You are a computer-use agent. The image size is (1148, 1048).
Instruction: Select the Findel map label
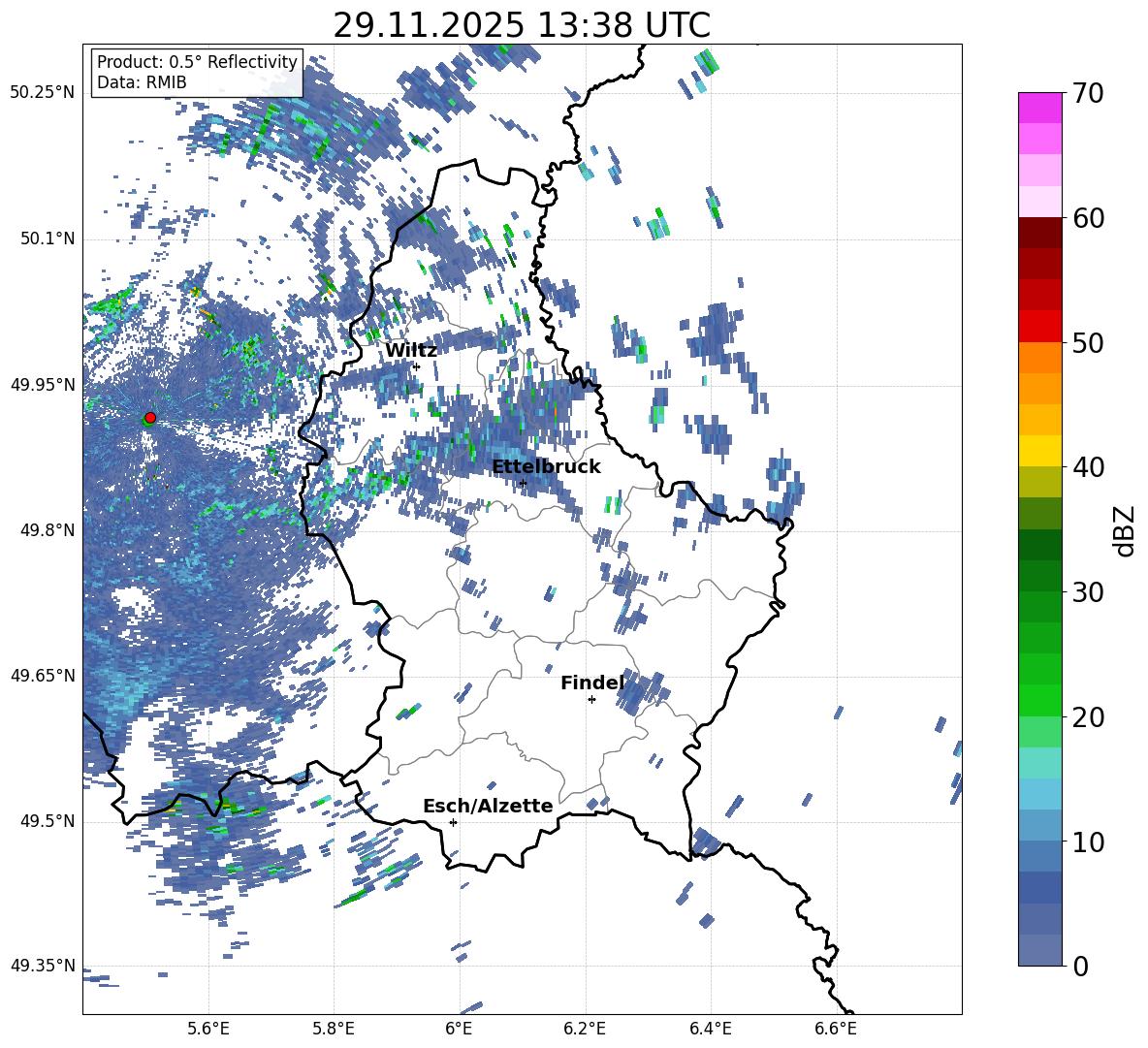[592, 683]
